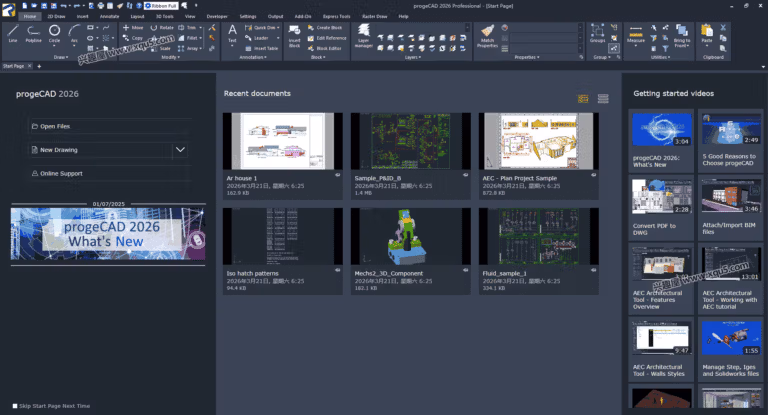Toggle pin on Mechs2_3D_Component document
The image size is (768, 415).
(465, 270)
